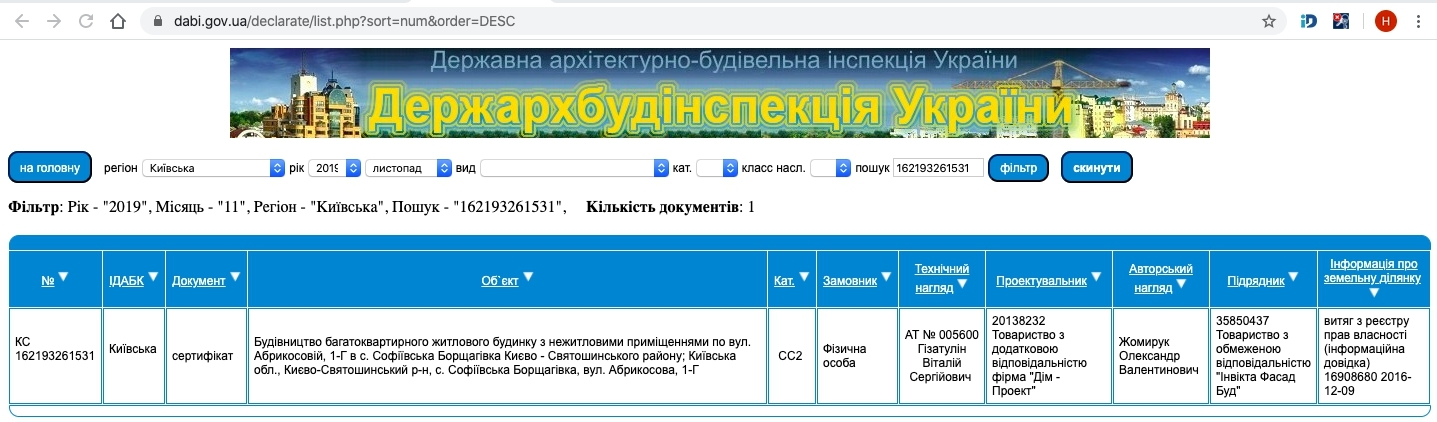Sort by Замовник using its arrow icon

pos(886,277)
